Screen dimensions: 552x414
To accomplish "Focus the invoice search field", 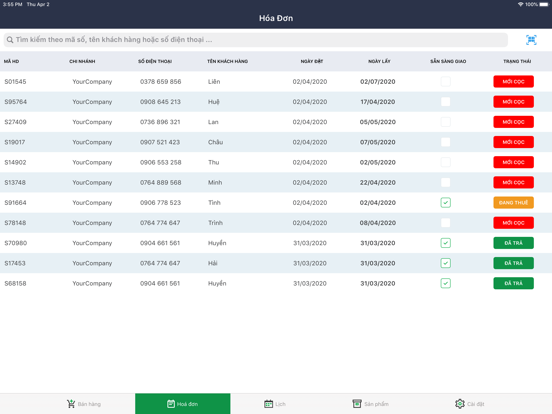I will [x=256, y=40].
